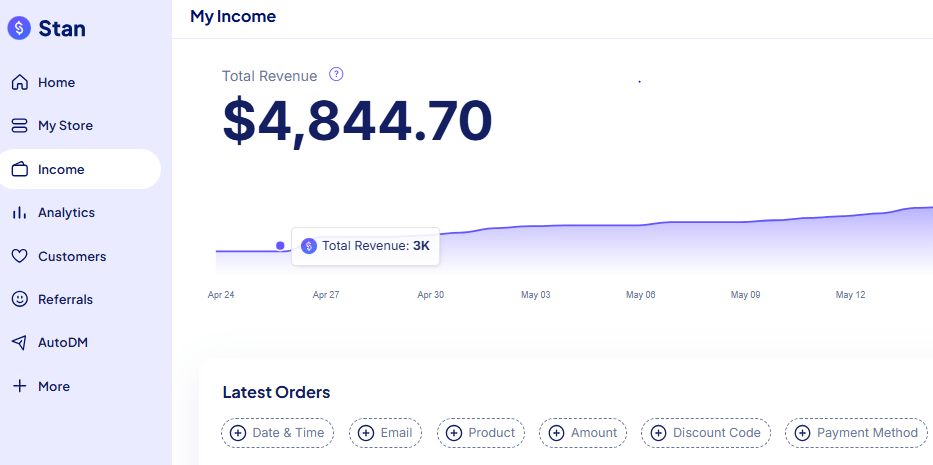Screen dimensions: 933x465
Task: Select the My Store stack icon
Action: tap(20, 126)
